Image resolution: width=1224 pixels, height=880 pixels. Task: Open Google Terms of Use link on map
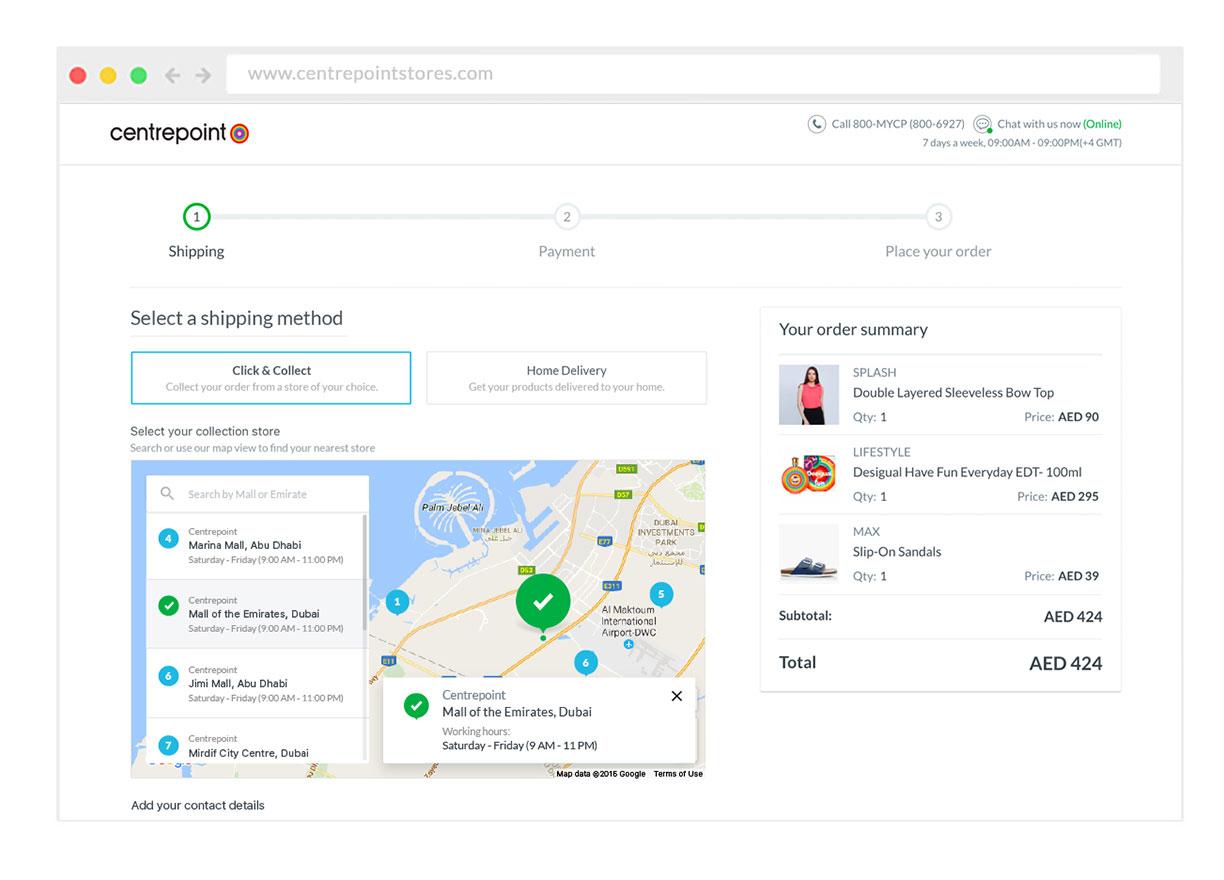coord(677,773)
